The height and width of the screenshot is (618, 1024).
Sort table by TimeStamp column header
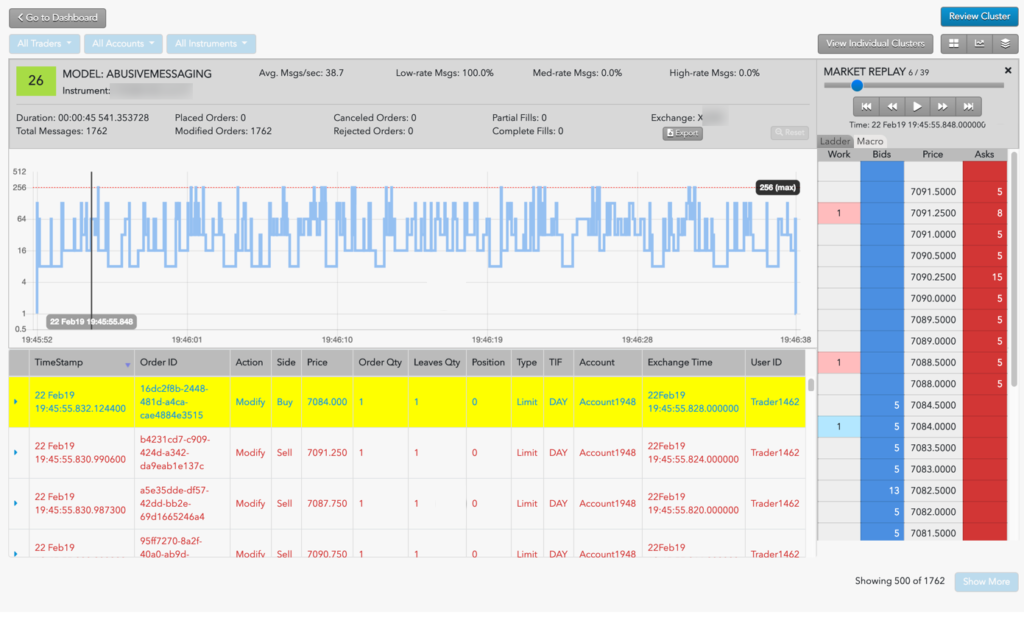tap(70, 362)
